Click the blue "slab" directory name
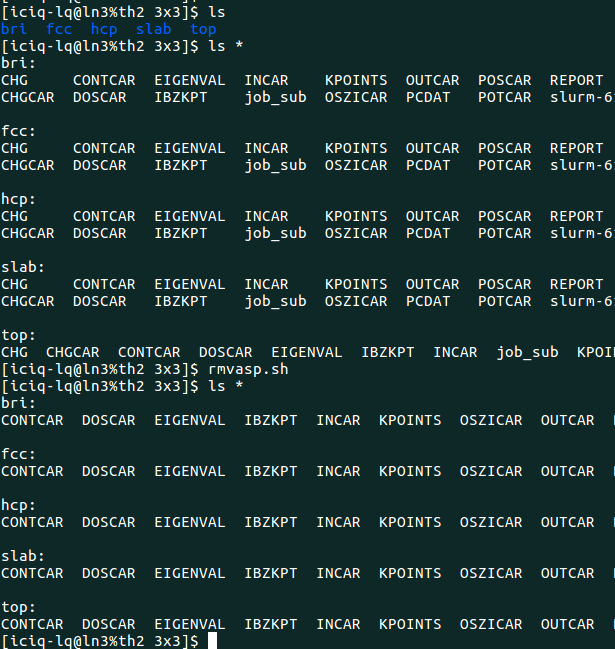Screen dimensions: 615x649 (x=154, y=29)
